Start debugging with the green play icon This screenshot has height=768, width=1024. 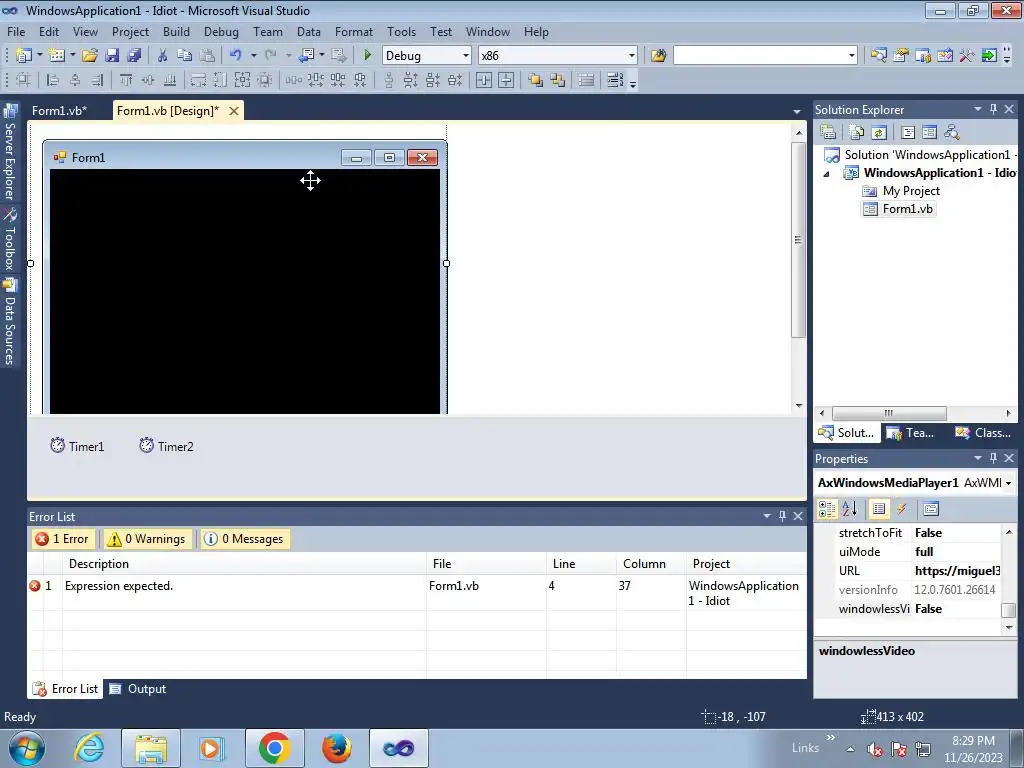tap(367, 56)
